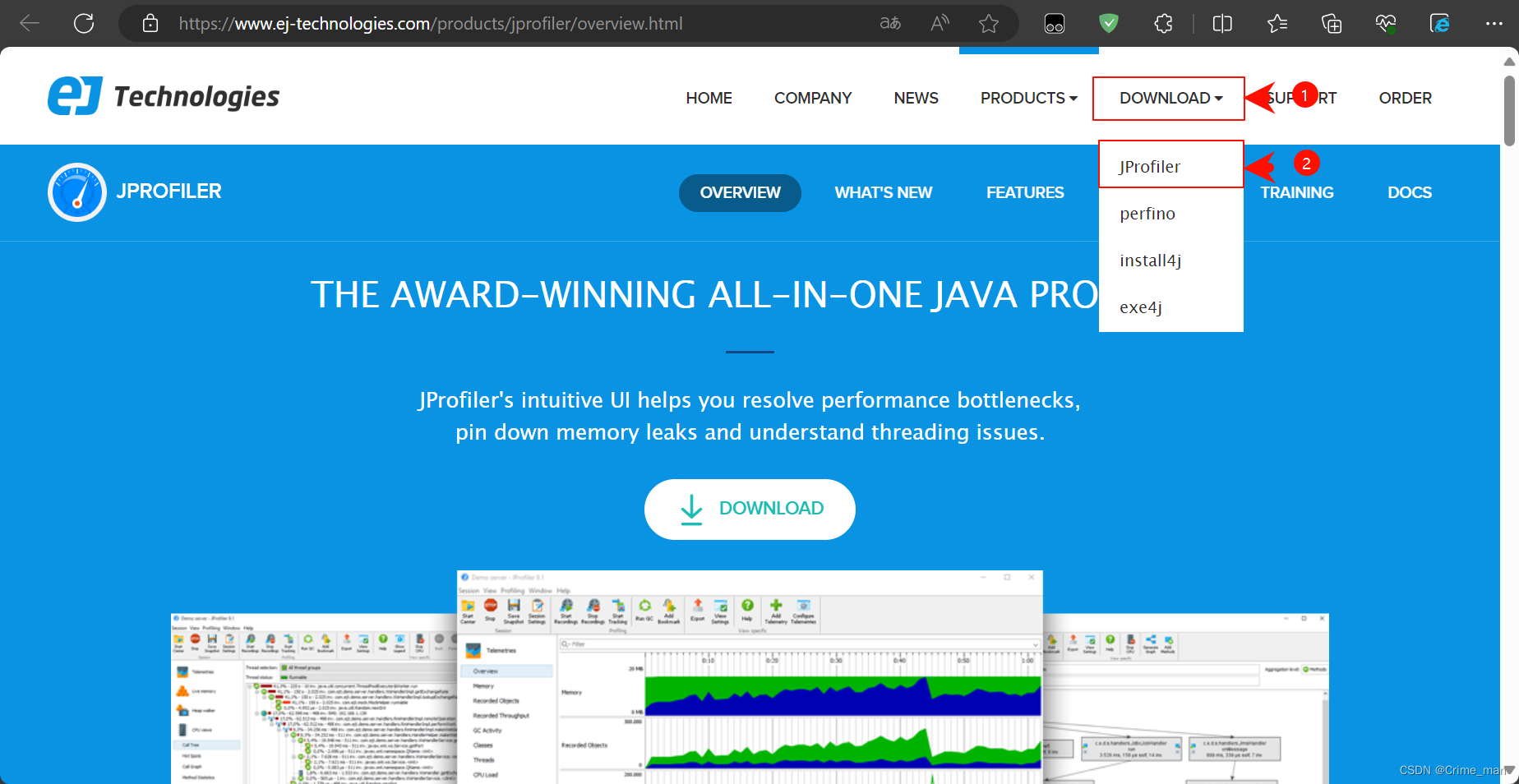Image resolution: width=1519 pixels, height=784 pixels.
Task: Click the center JProfiler telemetry screenshot
Action: point(750,676)
